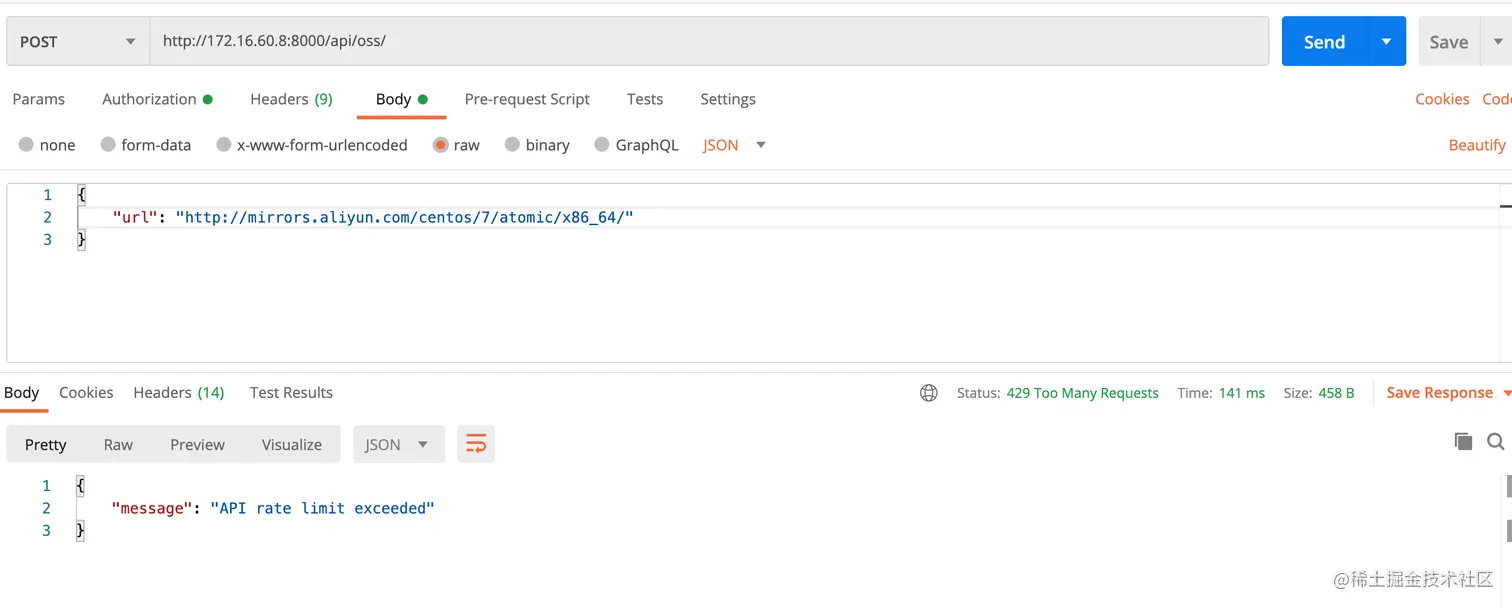This screenshot has height=608, width=1512.
Task: Open the request Settings tab
Action: point(728,99)
